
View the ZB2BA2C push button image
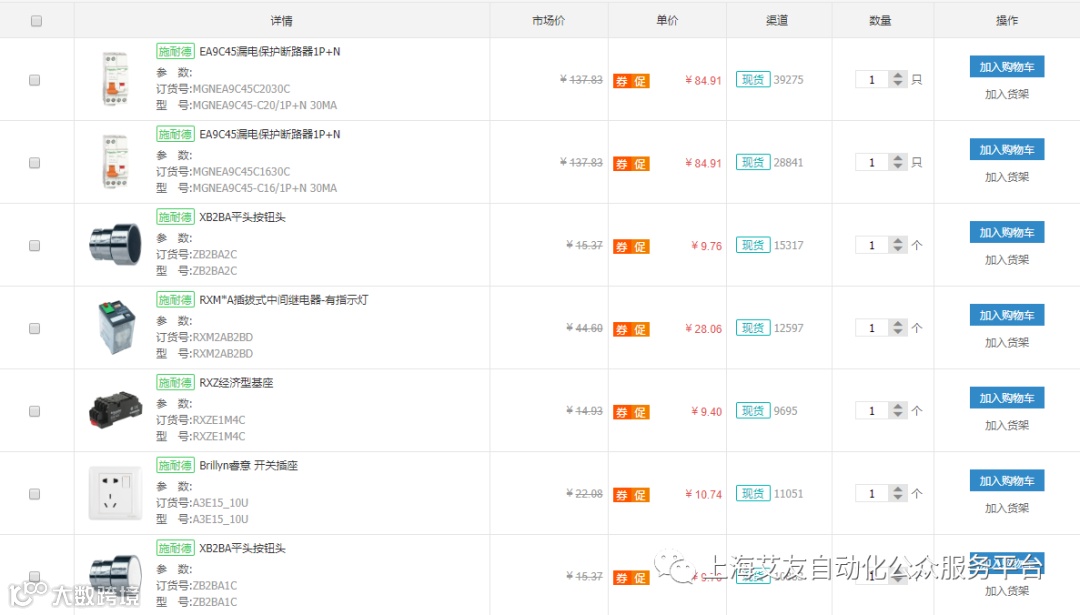click(115, 244)
